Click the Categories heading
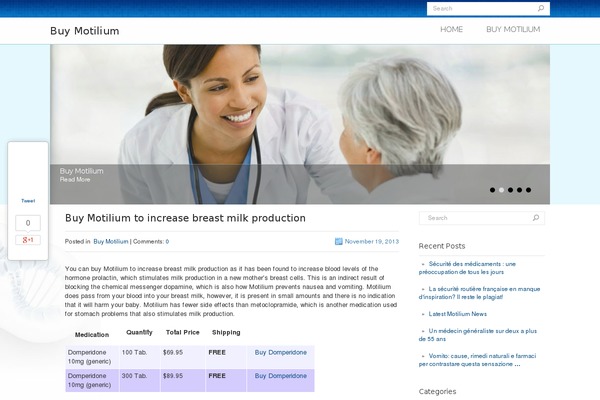600x400 pixels. (x=437, y=392)
